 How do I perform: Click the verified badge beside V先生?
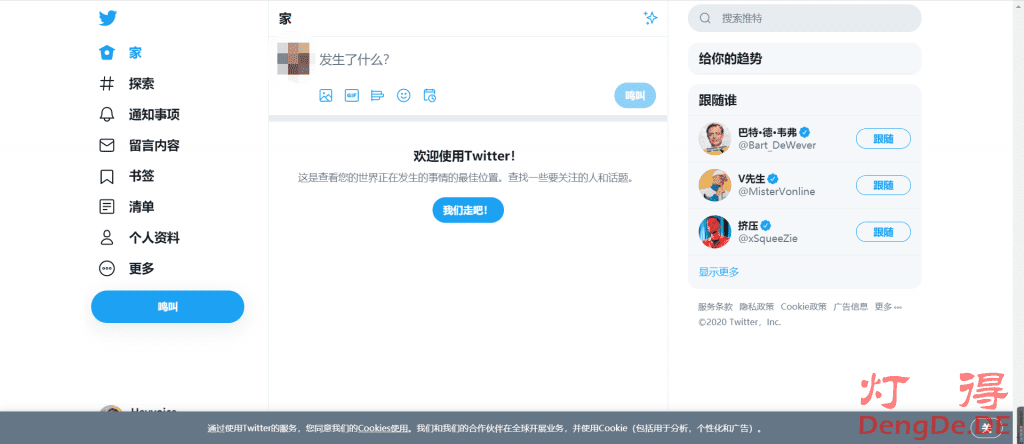pos(773,178)
